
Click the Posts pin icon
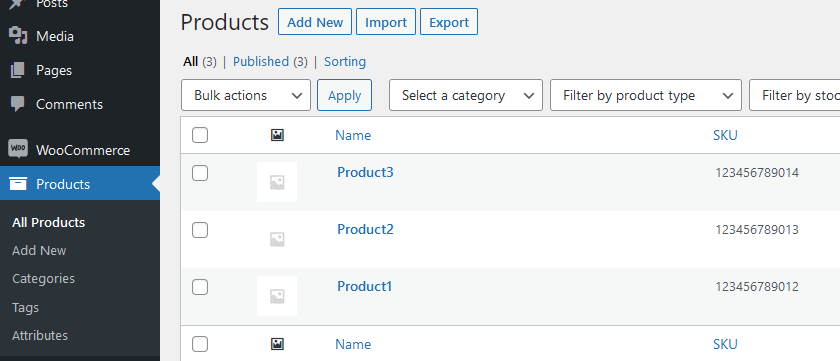pos(18,4)
